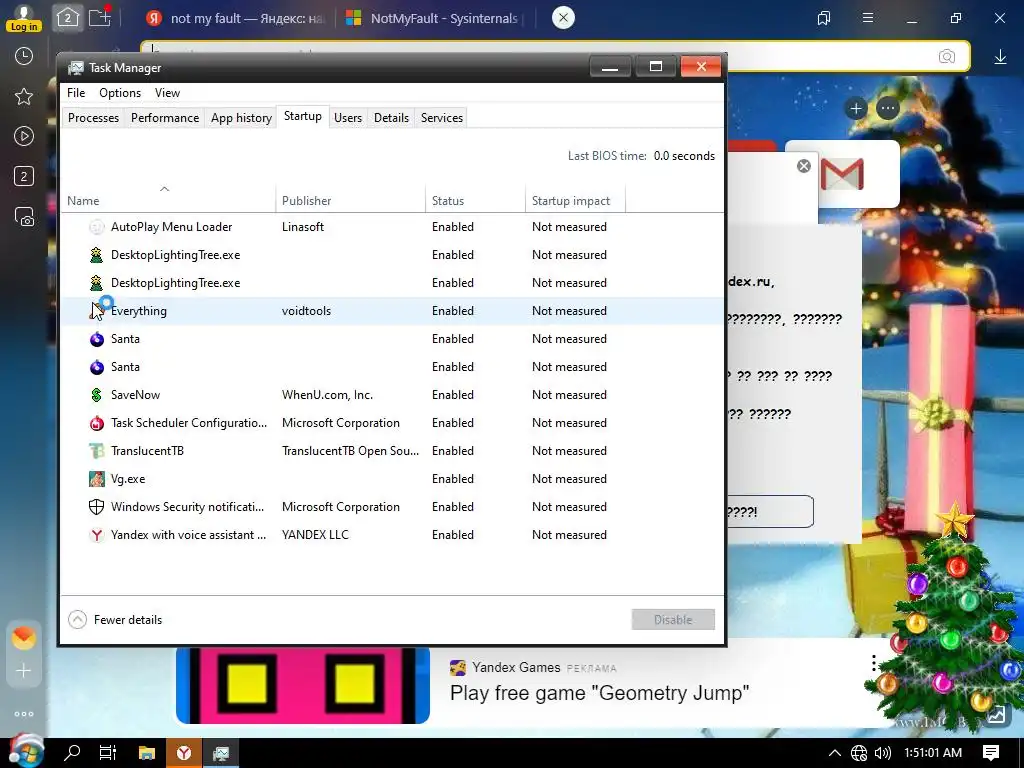This screenshot has height=768, width=1024.
Task: Close the current tab with round X button
Action: 564,18
